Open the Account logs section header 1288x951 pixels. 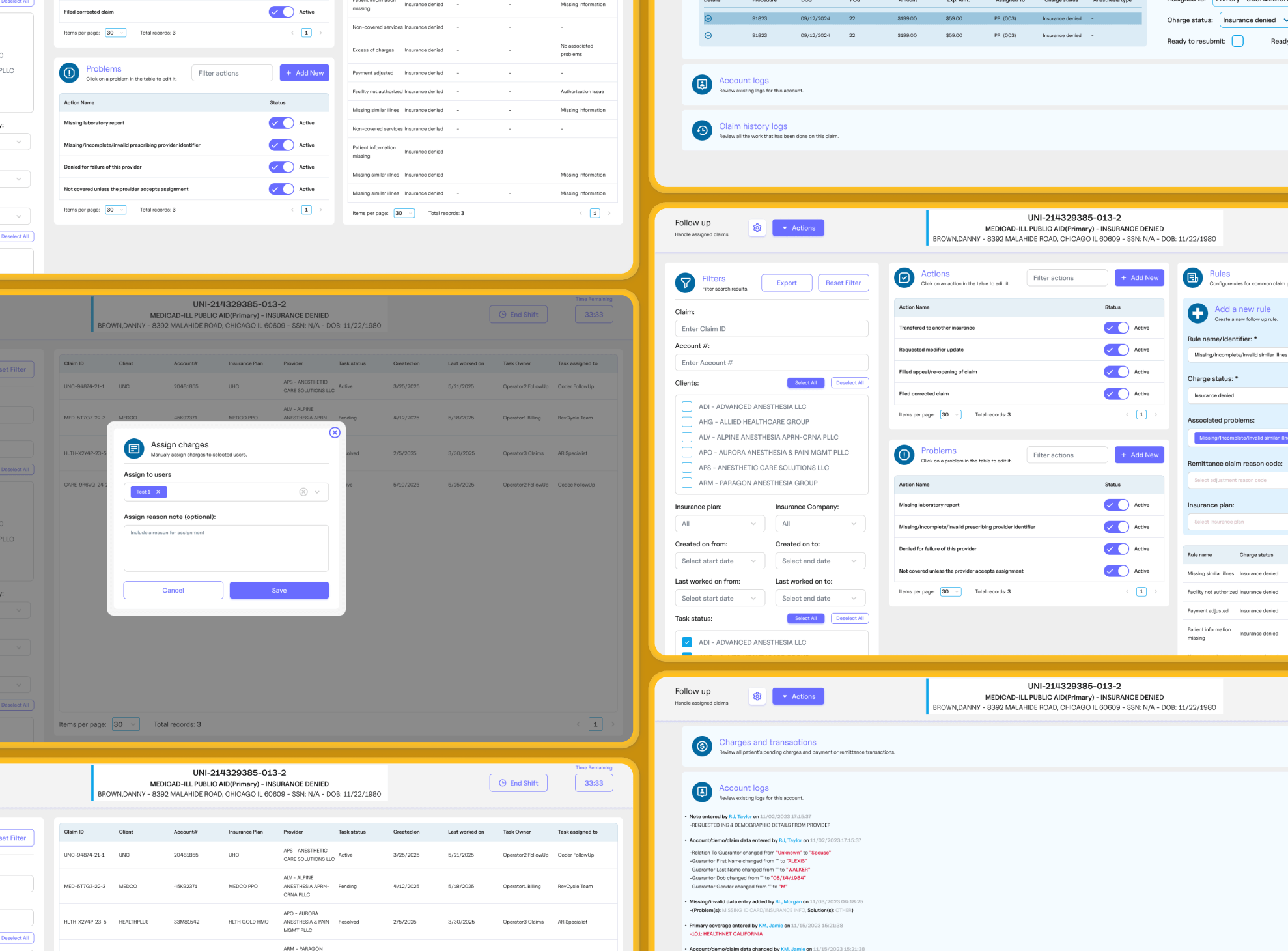coord(744,81)
